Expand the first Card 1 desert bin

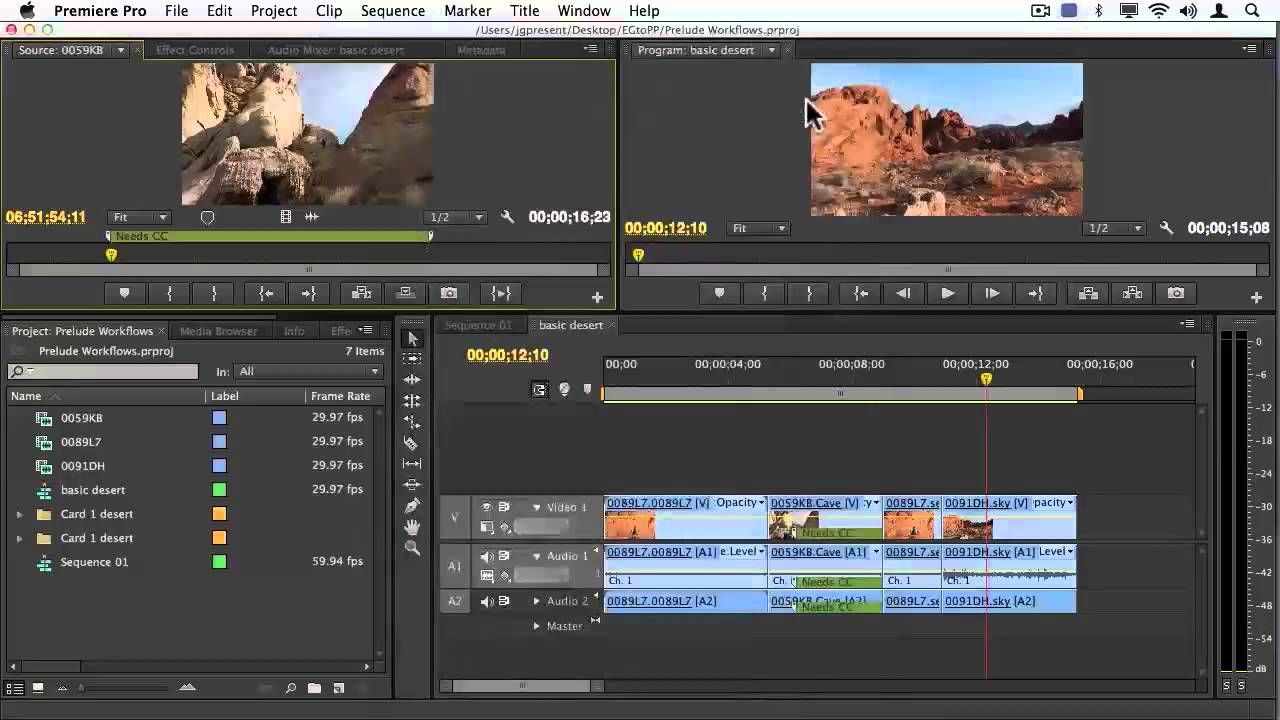[x=19, y=514]
